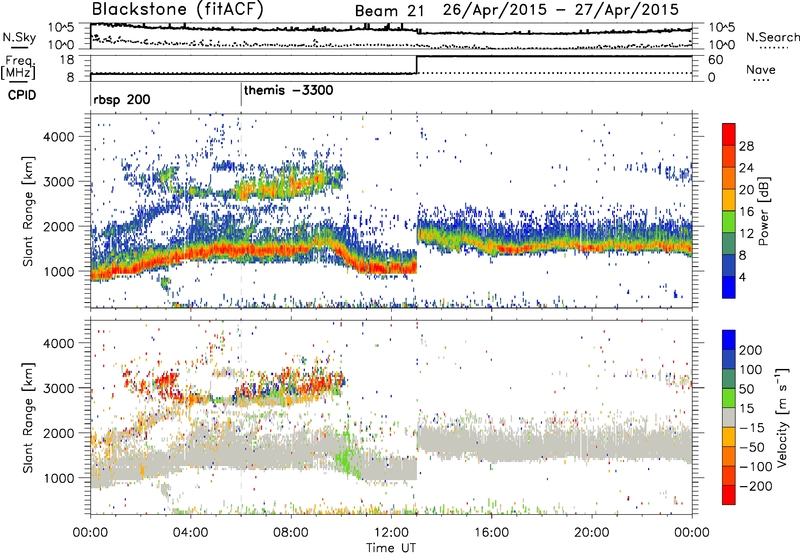800x554 pixels.
Task: Select the Time UT axis title
Action: click(391, 547)
